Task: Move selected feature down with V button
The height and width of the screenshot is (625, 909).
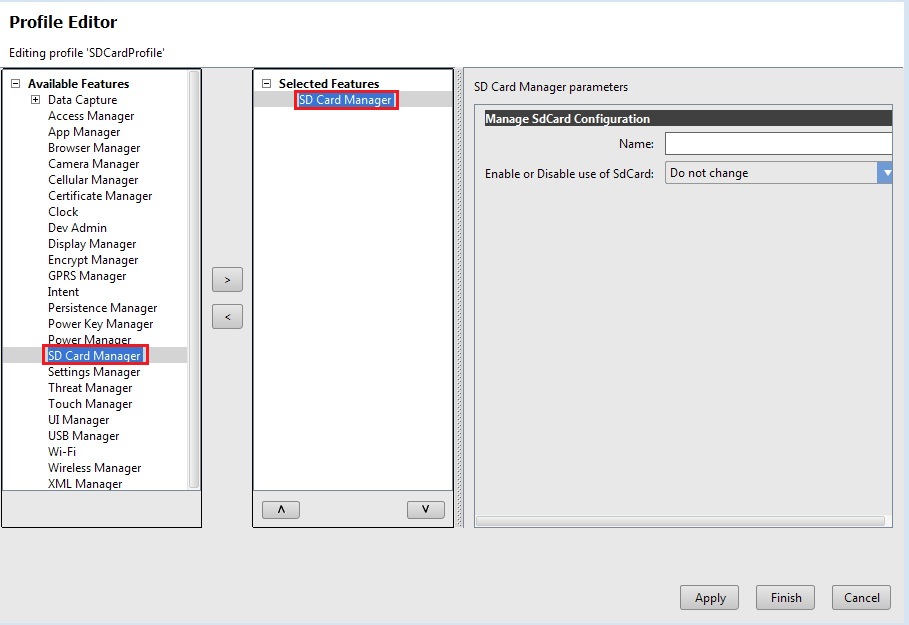Action: coord(425,510)
